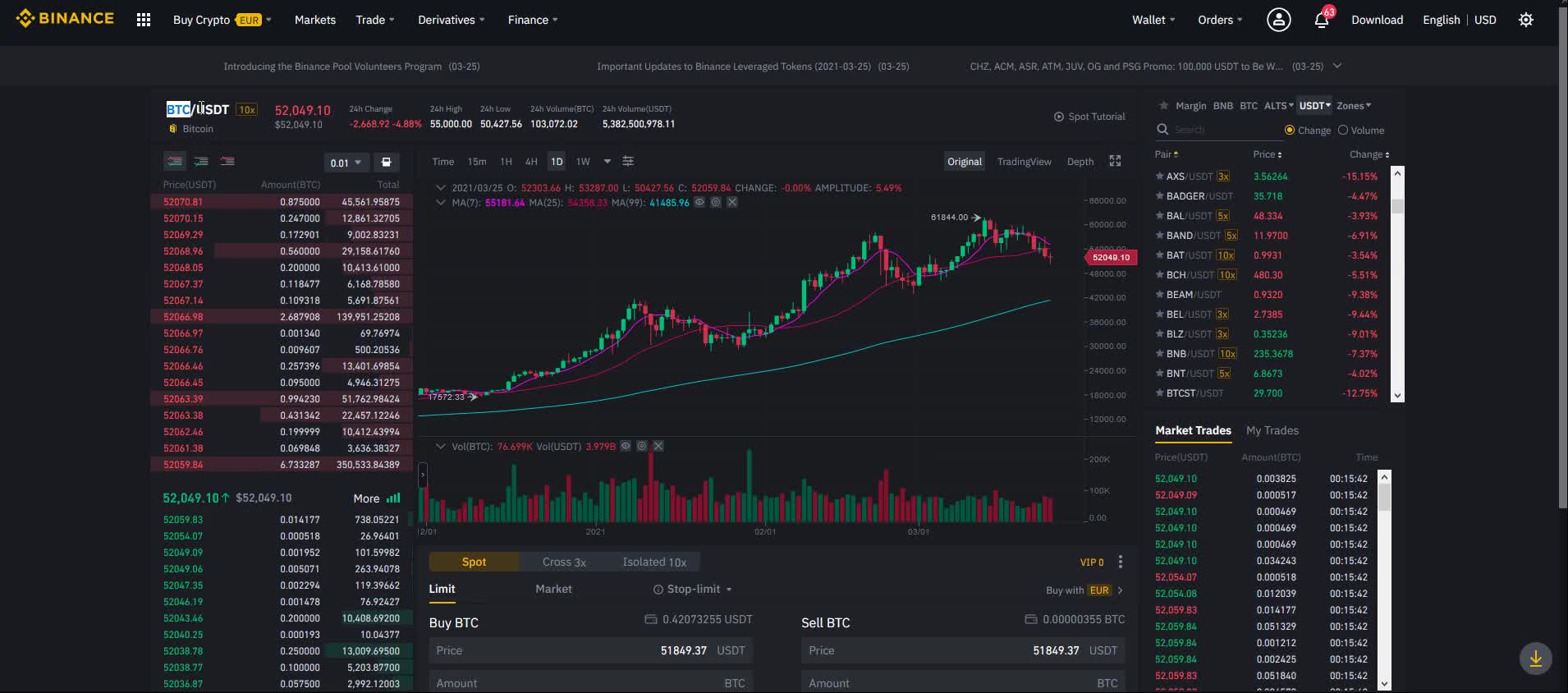Remove the MA indicator with X
1568x693 pixels.
732,202
